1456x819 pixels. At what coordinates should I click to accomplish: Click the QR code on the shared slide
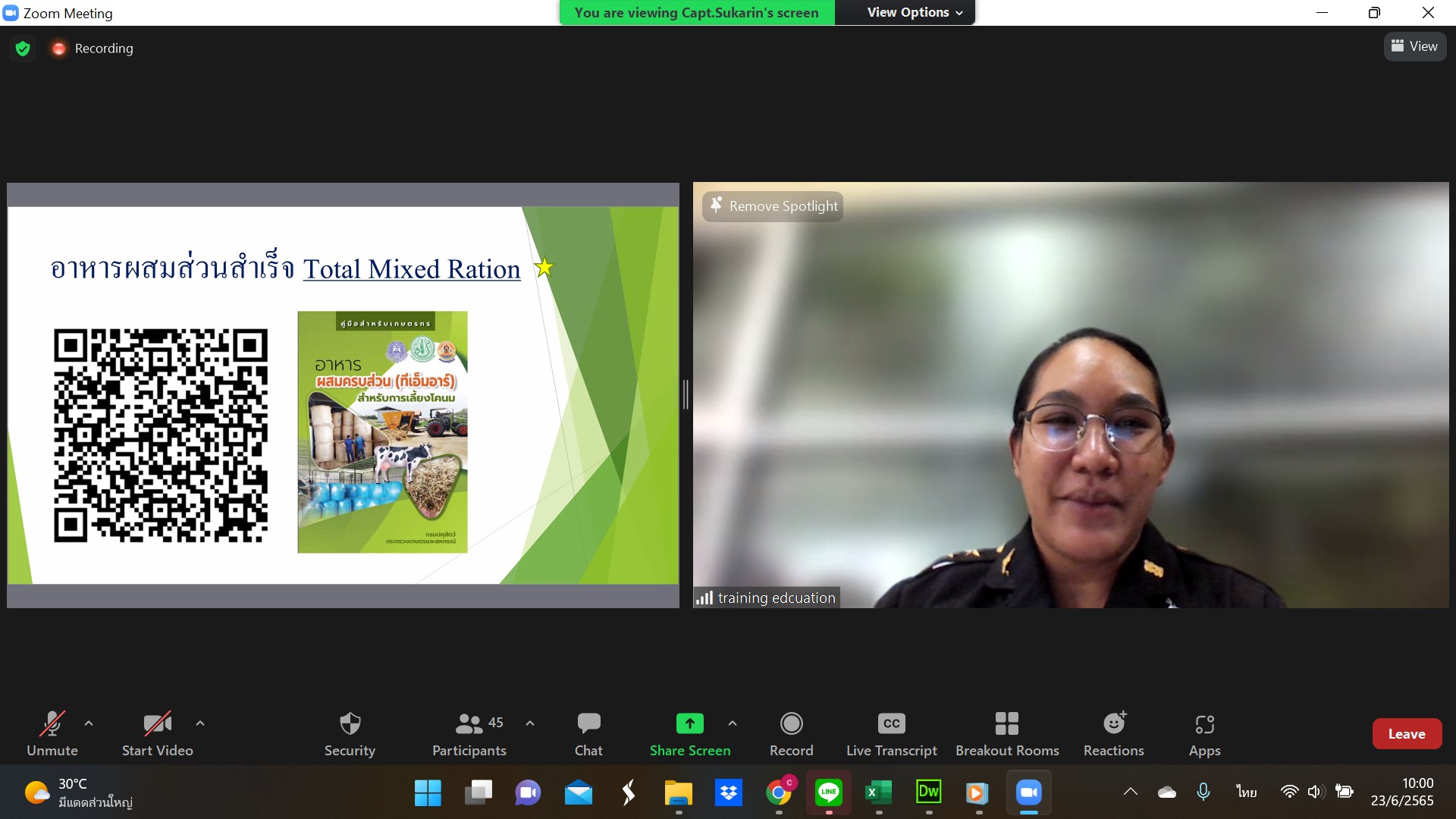click(161, 435)
